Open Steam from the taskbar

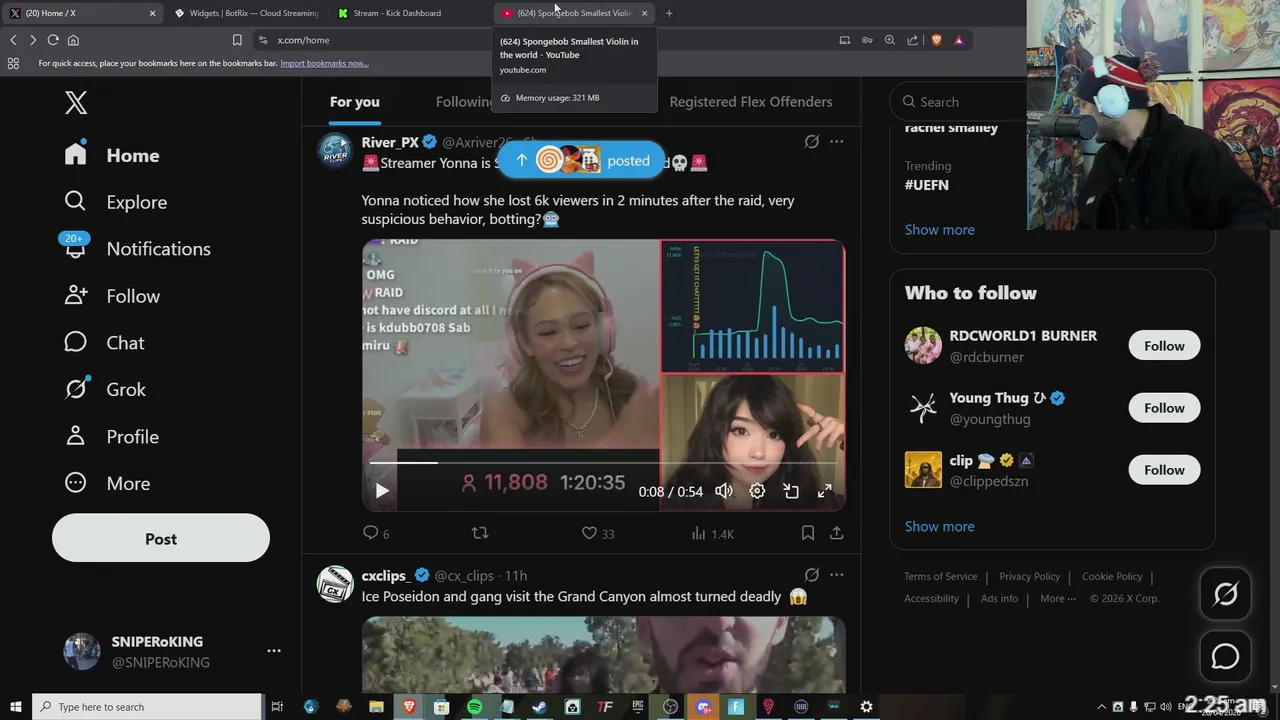[539, 707]
